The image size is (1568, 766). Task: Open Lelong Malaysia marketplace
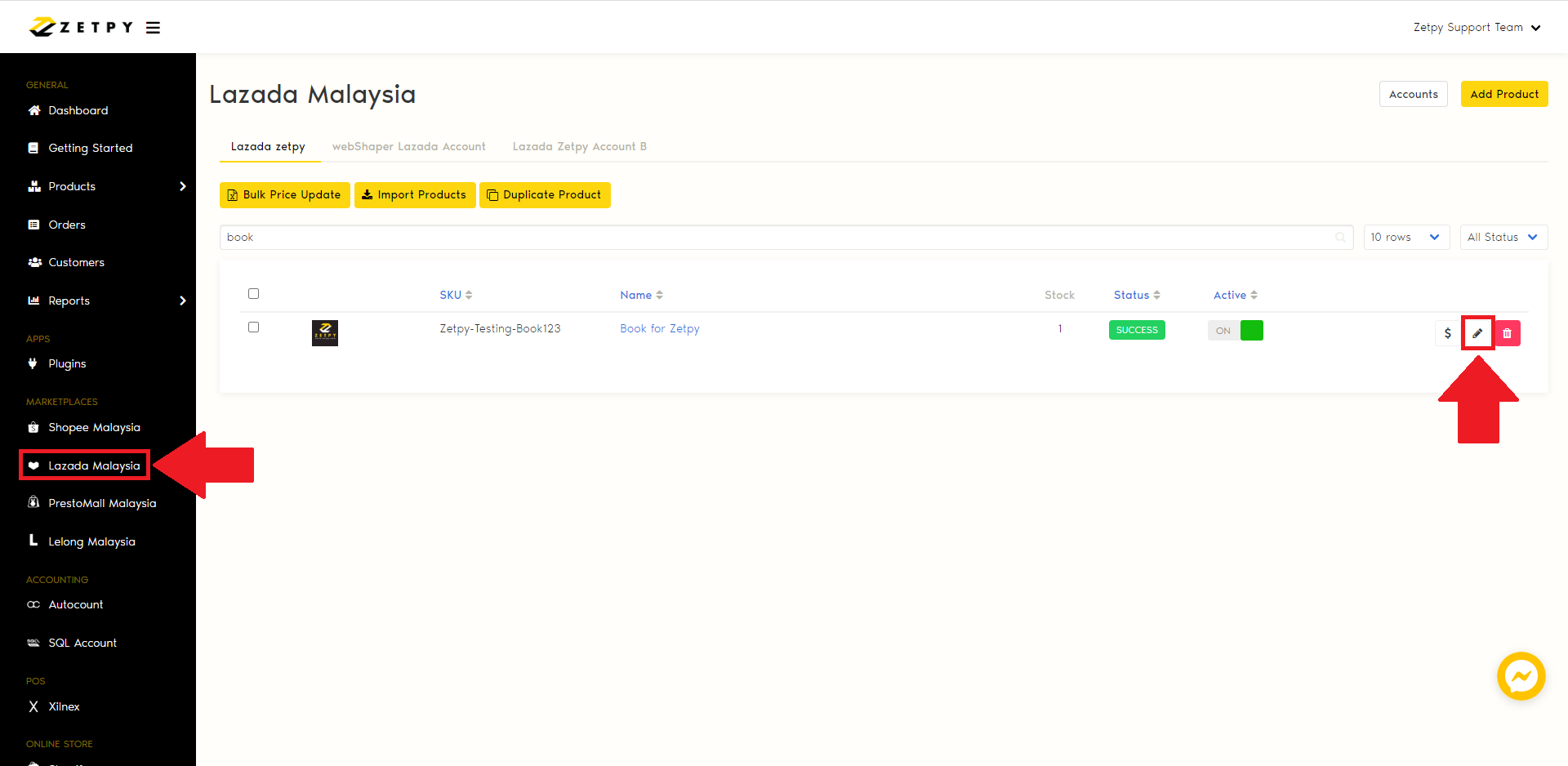(91, 541)
